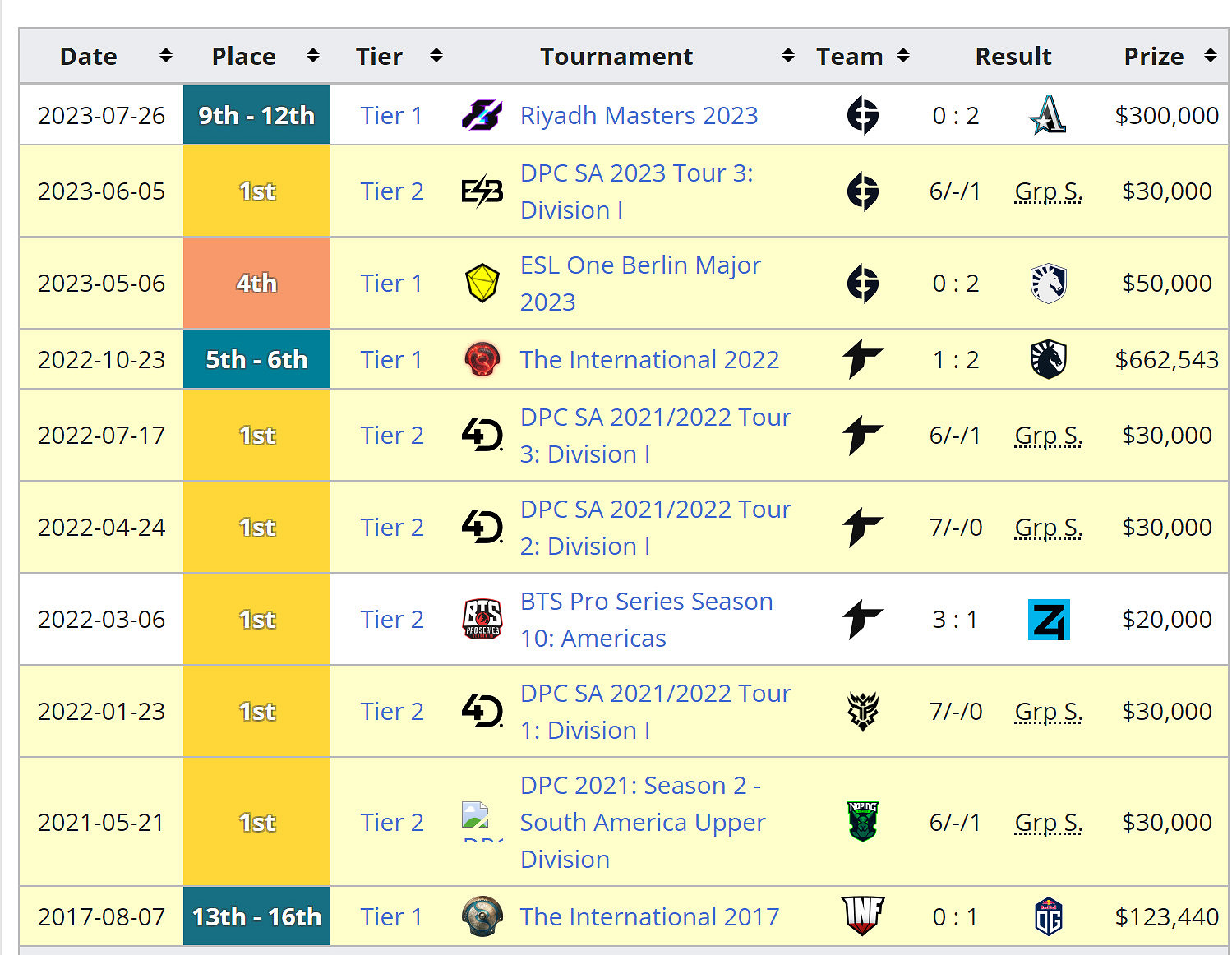Select the Thunder Awaken logo on the TI 2022 row
This screenshot has height=955, width=1232.
[x=862, y=359]
